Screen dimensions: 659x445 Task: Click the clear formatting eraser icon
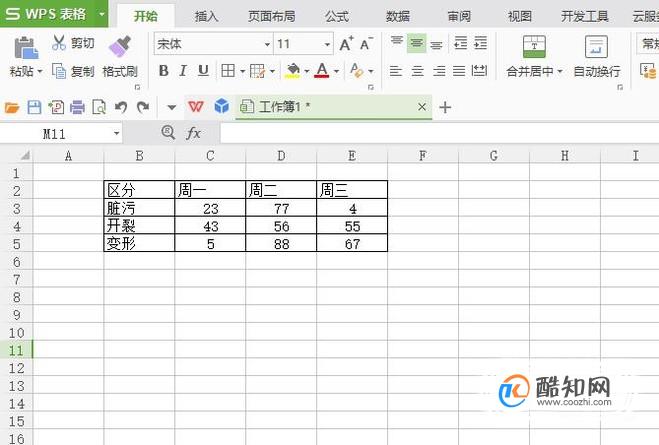coord(356,71)
